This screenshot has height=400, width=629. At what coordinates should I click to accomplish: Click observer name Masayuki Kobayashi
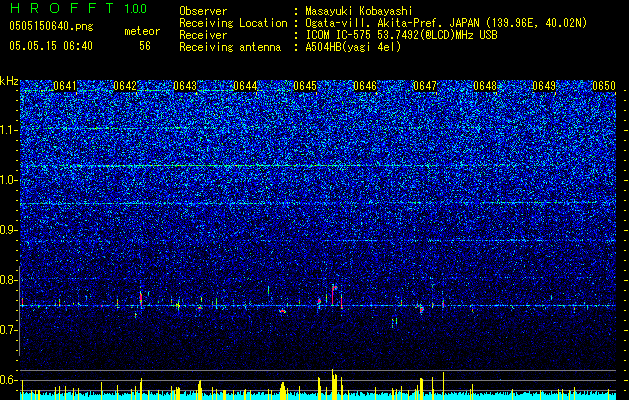359,11
